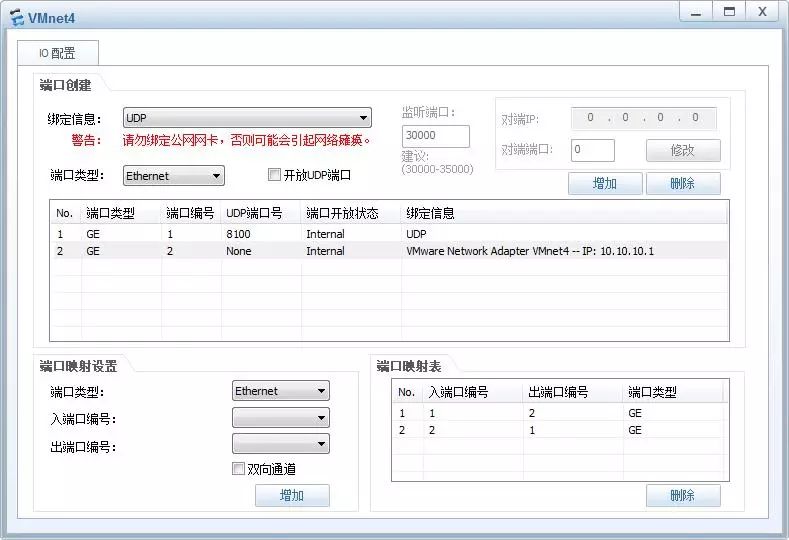Click the 修改 button
The height and width of the screenshot is (540, 789).
(x=683, y=150)
